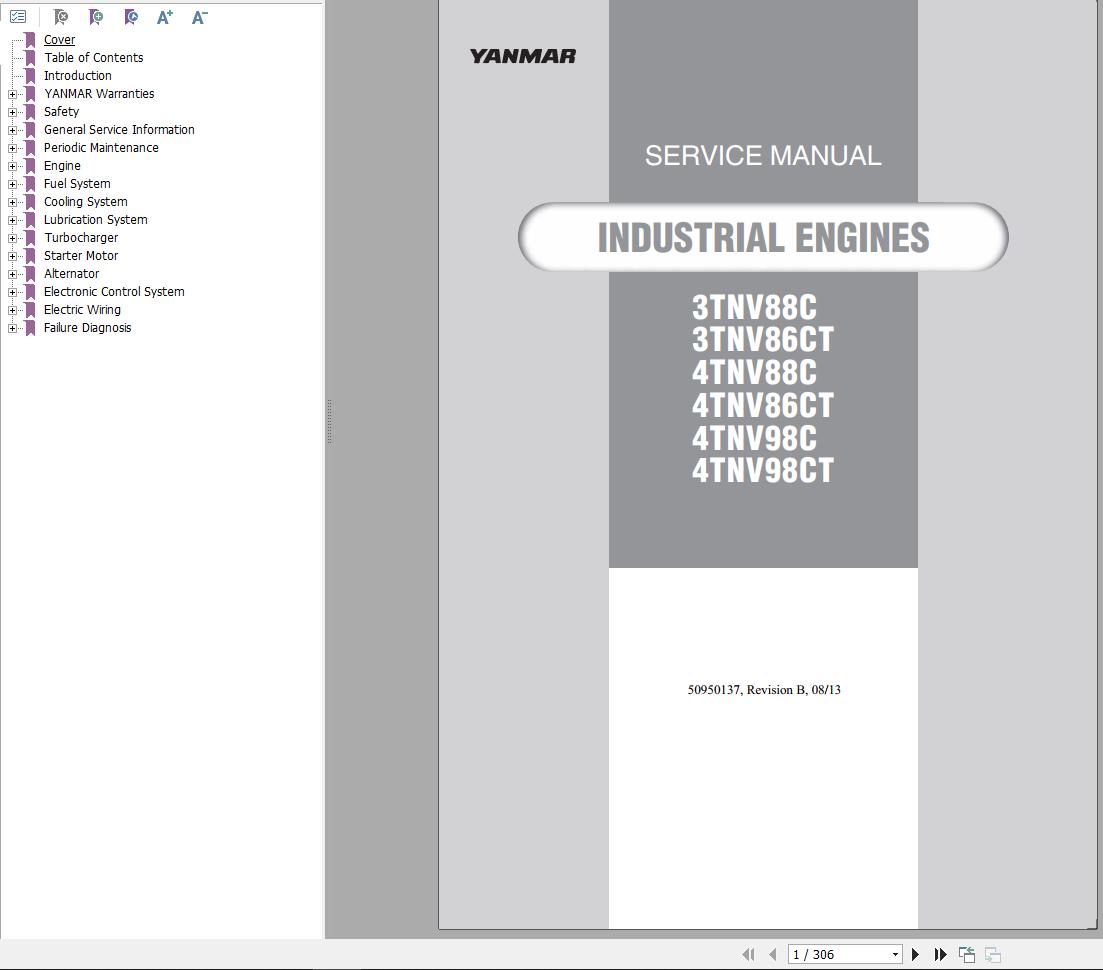The width and height of the screenshot is (1103, 970).
Task: Click the Failure Diagnosis bookmark ribbon icon
Action: click(x=30, y=328)
